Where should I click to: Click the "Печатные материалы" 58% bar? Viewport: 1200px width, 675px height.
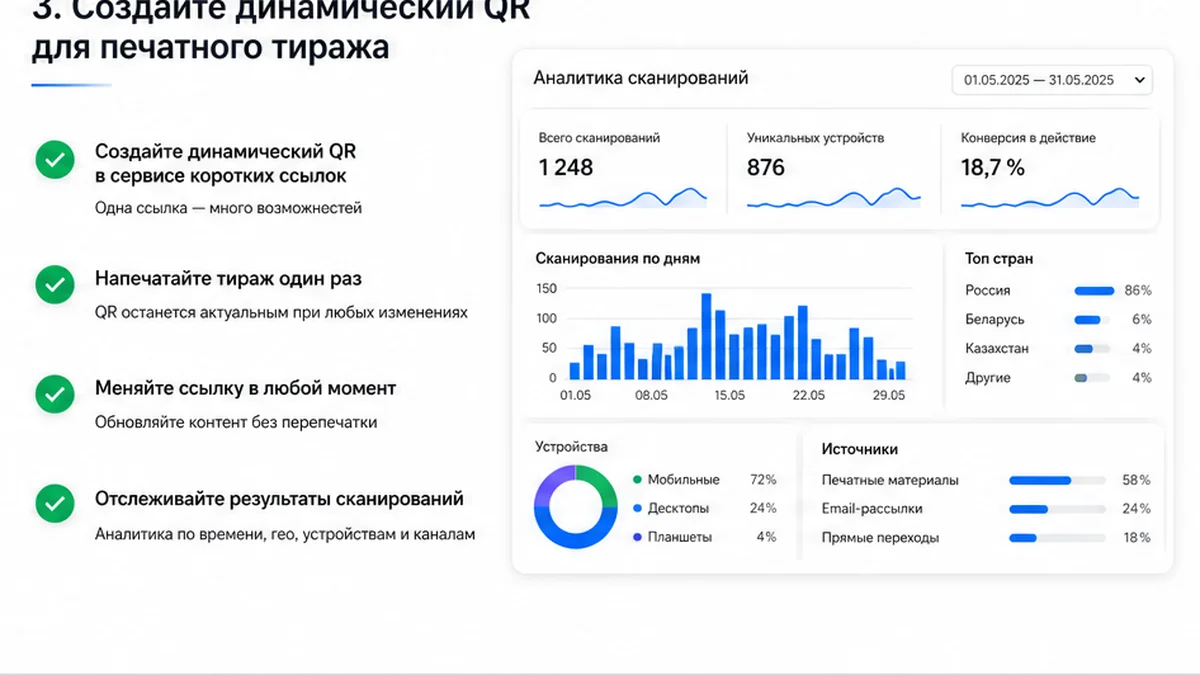click(1057, 480)
